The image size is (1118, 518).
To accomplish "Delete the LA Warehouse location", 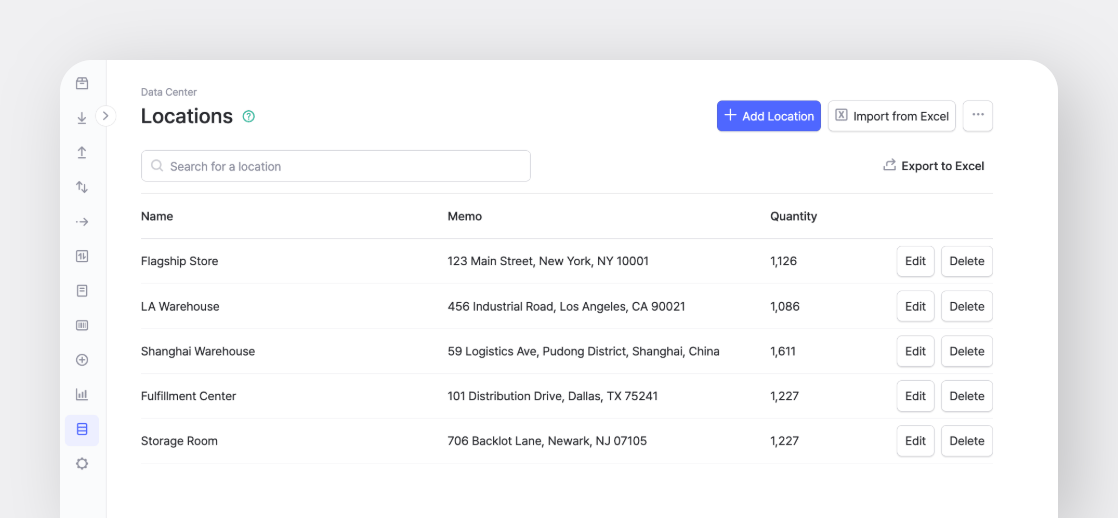I will click(x=967, y=306).
